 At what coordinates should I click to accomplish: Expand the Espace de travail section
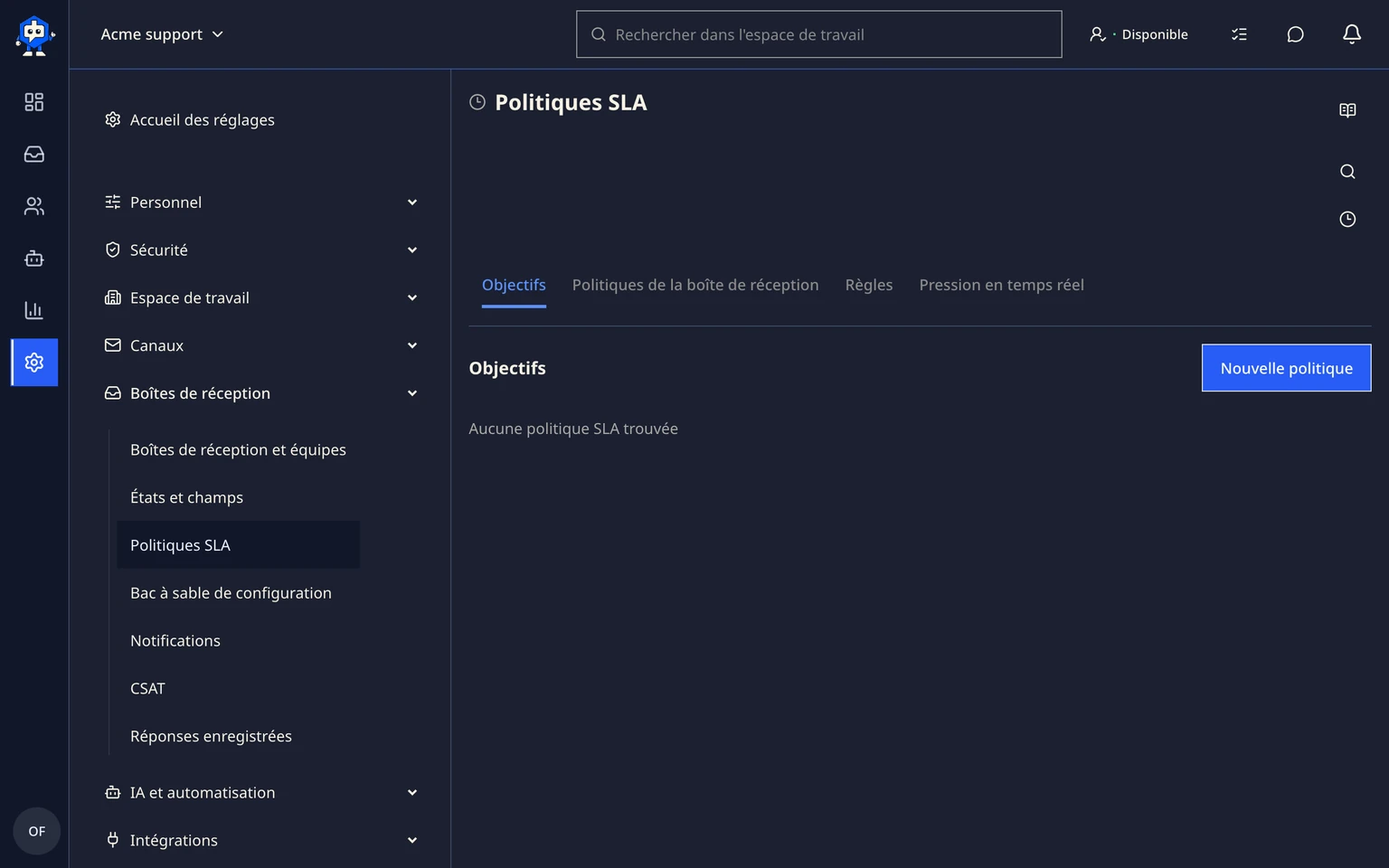point(261,298)
